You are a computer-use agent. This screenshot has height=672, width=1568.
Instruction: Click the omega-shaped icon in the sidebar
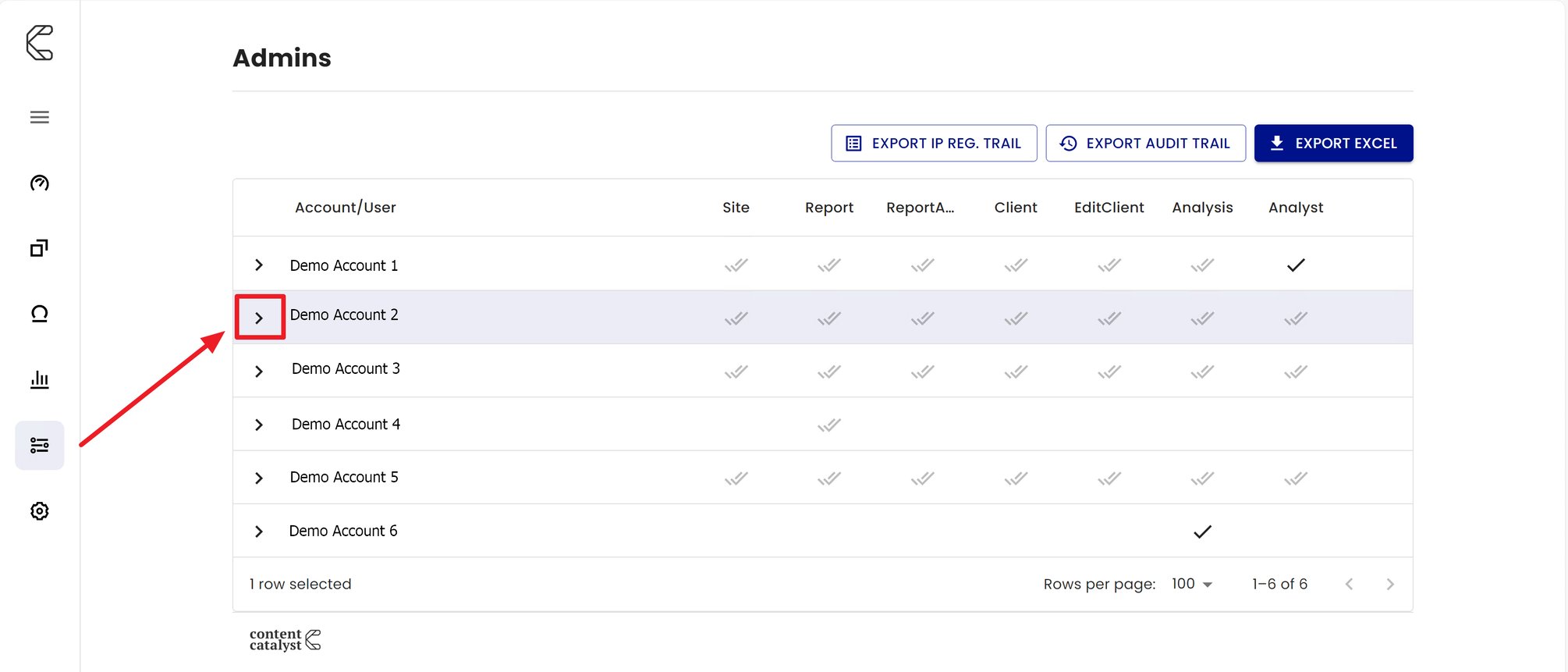[x=40, y=314]
